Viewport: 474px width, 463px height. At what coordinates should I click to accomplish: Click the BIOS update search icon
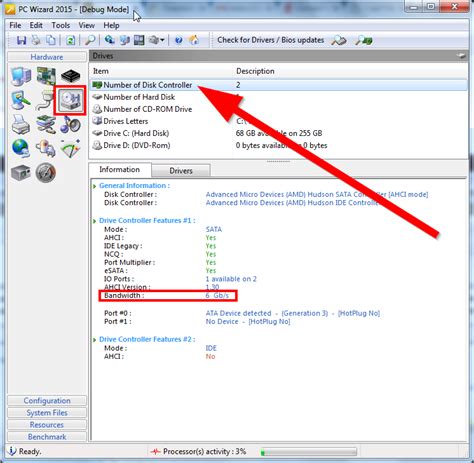pyautogui.click(x=364, y=40)
